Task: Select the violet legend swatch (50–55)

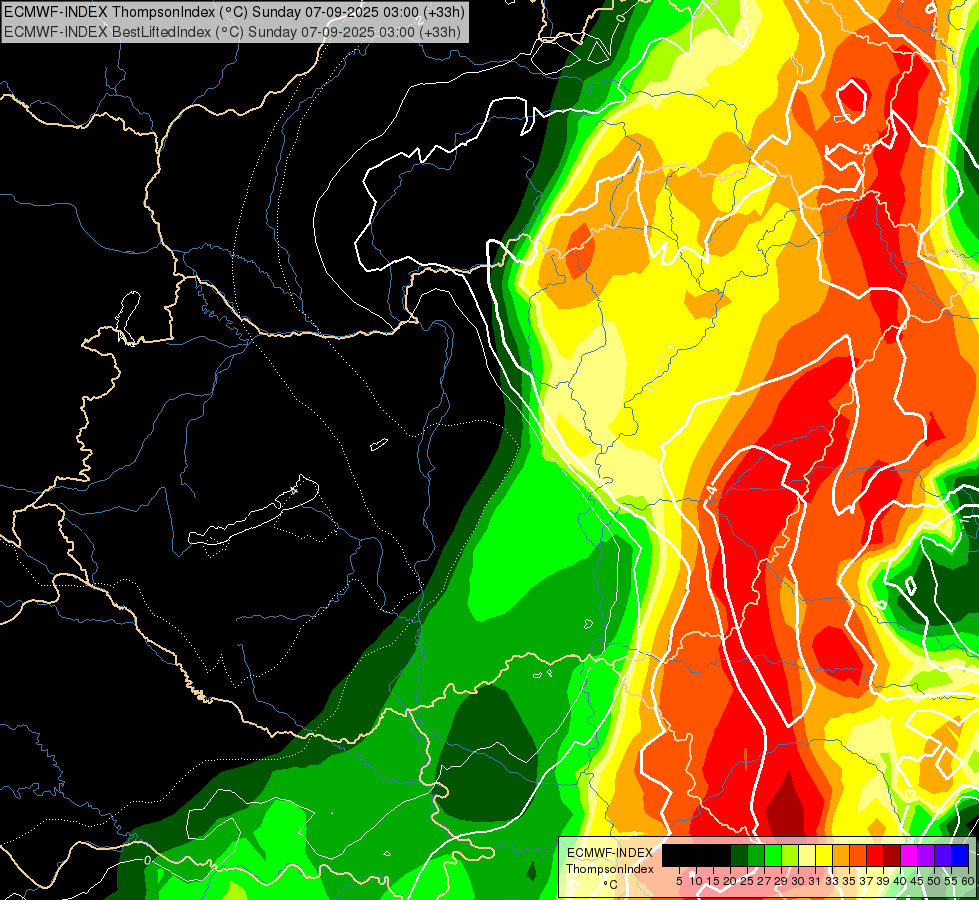Action: [943, 856]
